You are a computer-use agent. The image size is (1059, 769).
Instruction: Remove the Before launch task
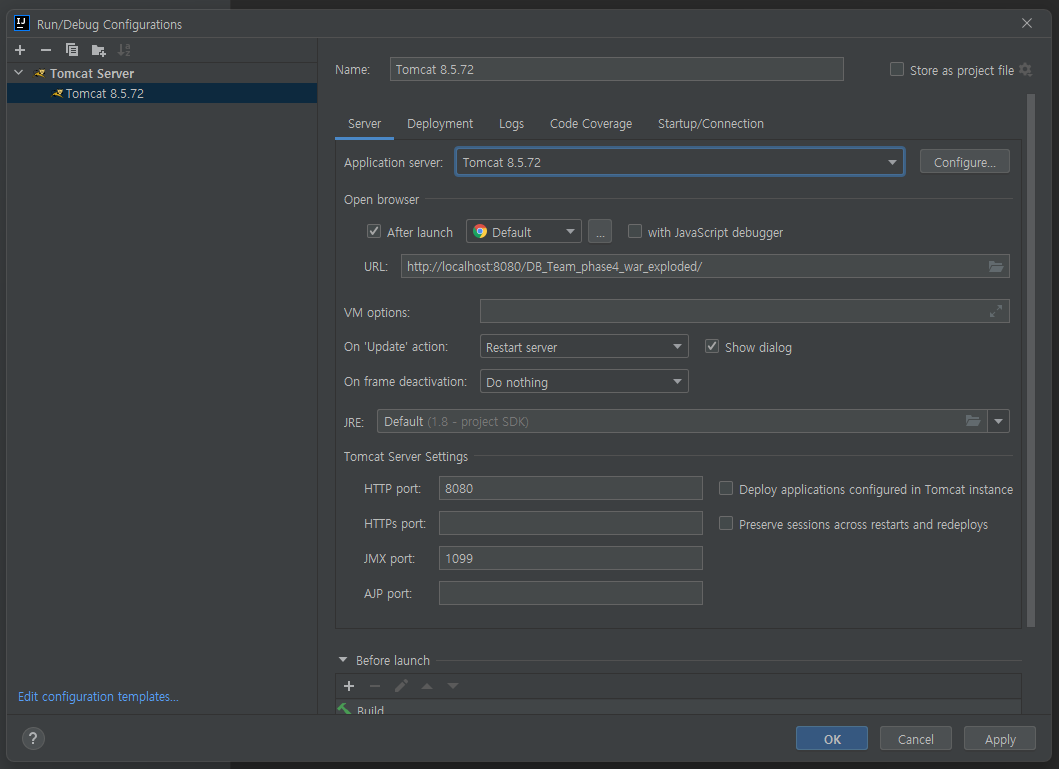(375, 686)
